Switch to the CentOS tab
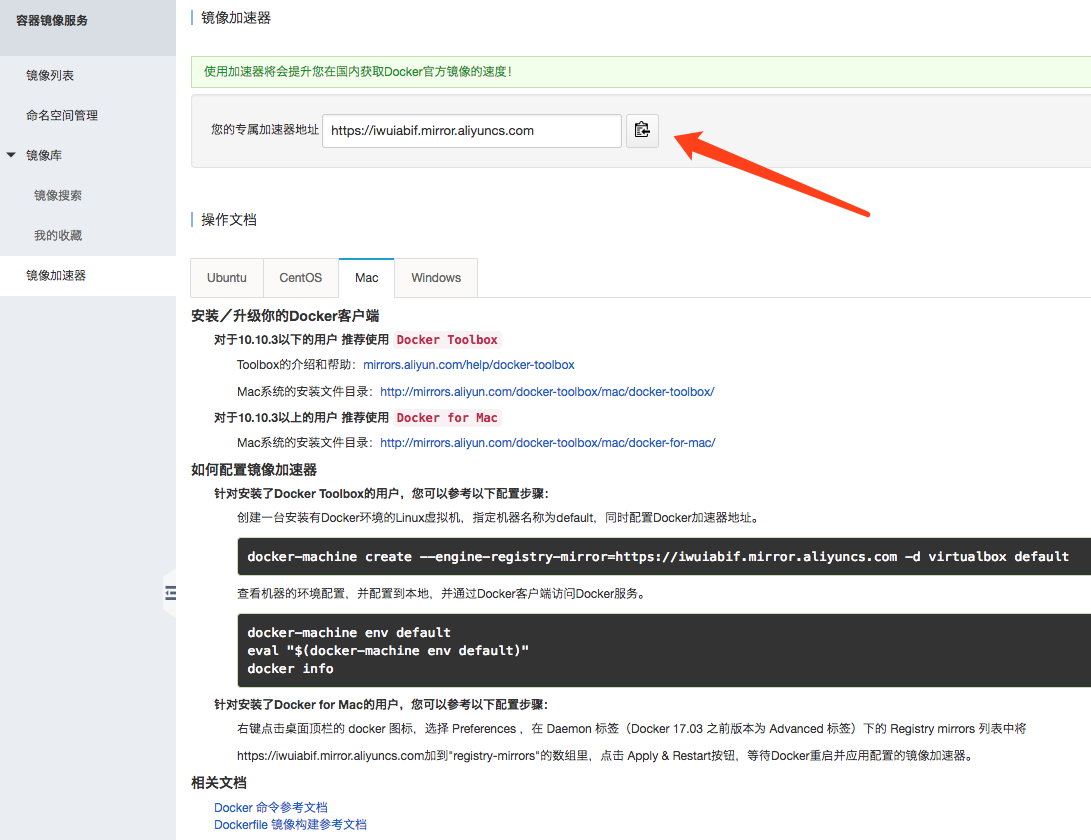The width and height of the screenshot is (1091, 840). (301, 278)
